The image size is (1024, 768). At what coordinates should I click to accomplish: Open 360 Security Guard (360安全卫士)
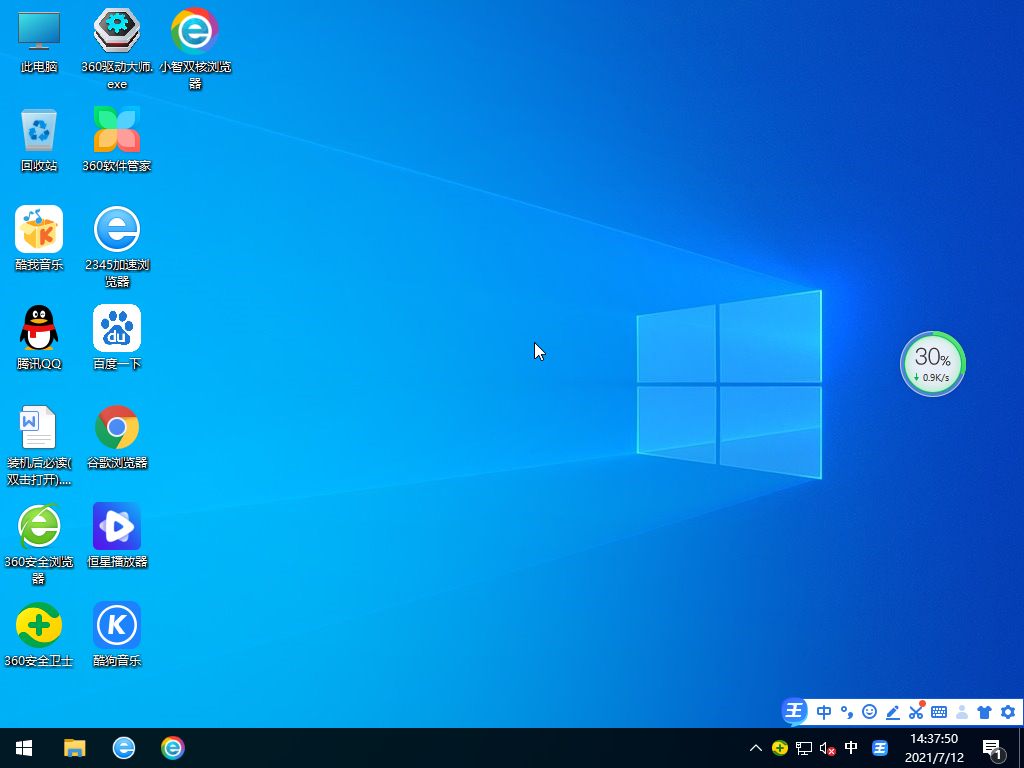click(38, 625)
